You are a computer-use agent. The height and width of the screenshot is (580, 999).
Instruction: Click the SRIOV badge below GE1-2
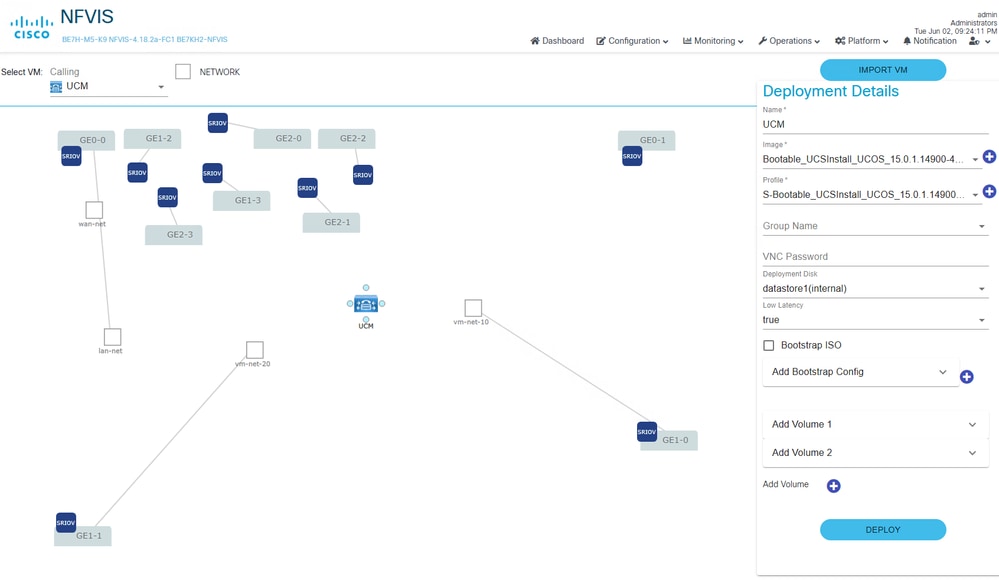click(x=138, y=173)
